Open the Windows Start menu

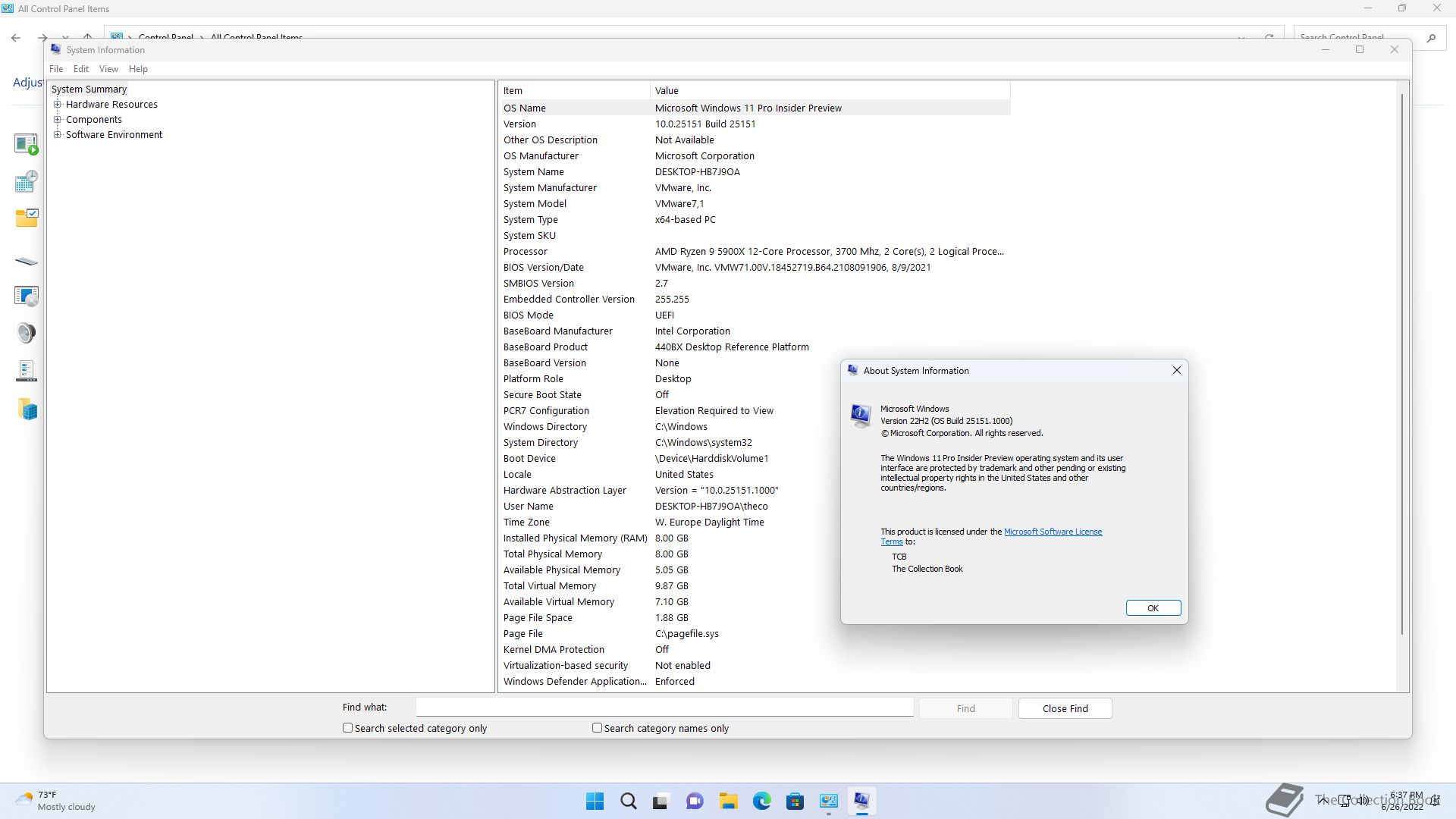pos(595,801)
